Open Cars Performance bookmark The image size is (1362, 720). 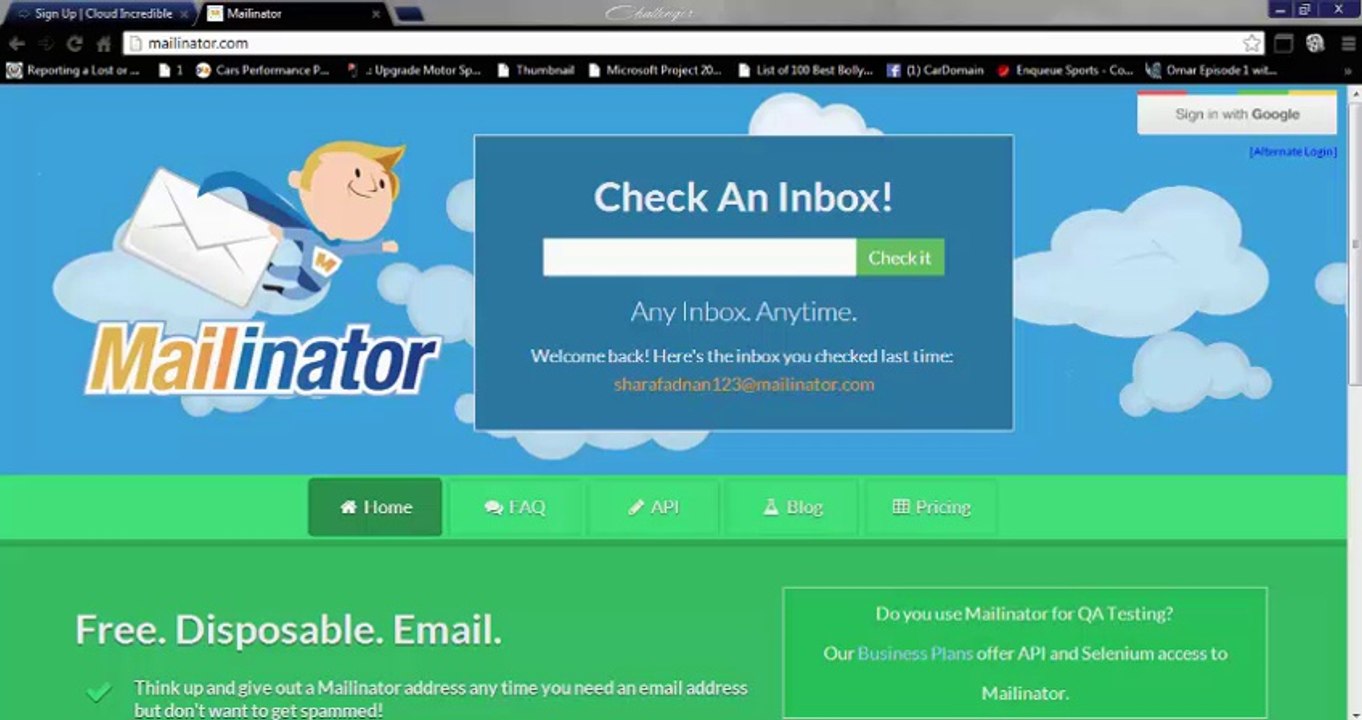click(263, 71)
